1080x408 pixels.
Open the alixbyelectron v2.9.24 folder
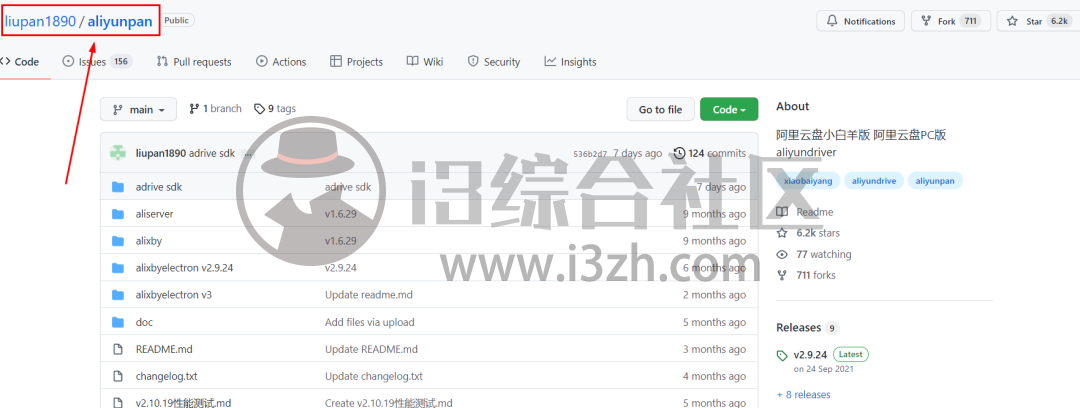click(x=185, y=267)
